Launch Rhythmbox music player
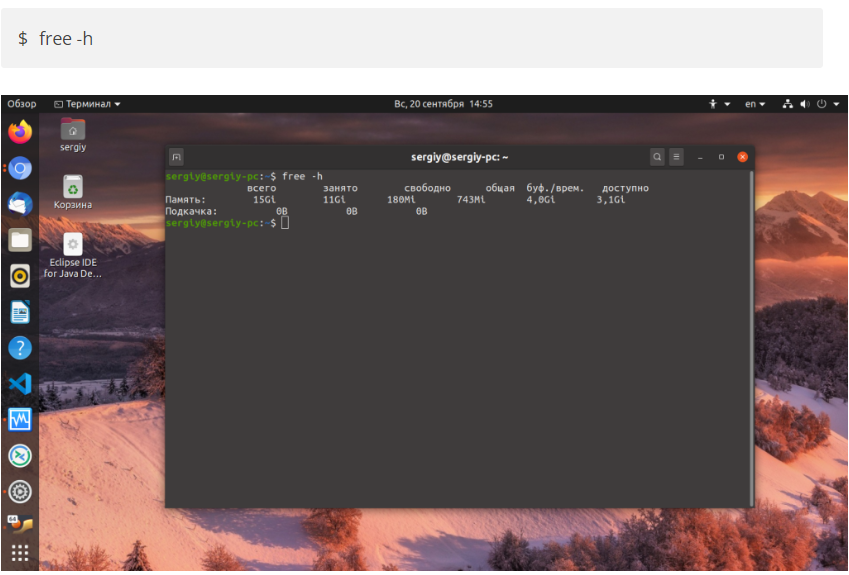Viewport: 849px width, 575px height. [20, 276]
